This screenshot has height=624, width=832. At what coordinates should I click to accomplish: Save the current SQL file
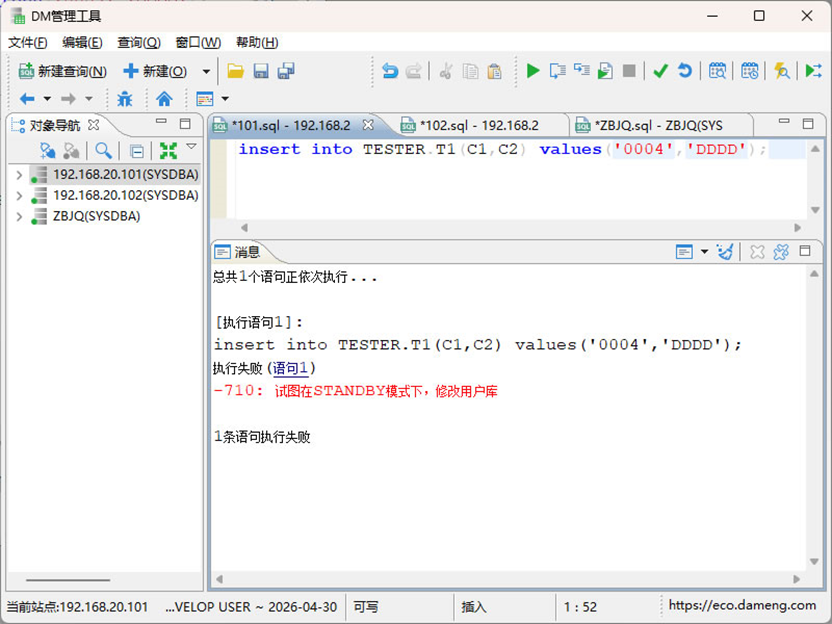tap(261, 71)
